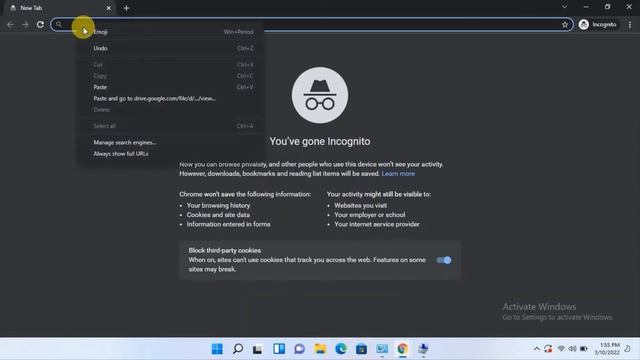Open a new tab with the plus button
Image resolution: width=640 pixels, height=360 pixels.
[x=126, y=8]
